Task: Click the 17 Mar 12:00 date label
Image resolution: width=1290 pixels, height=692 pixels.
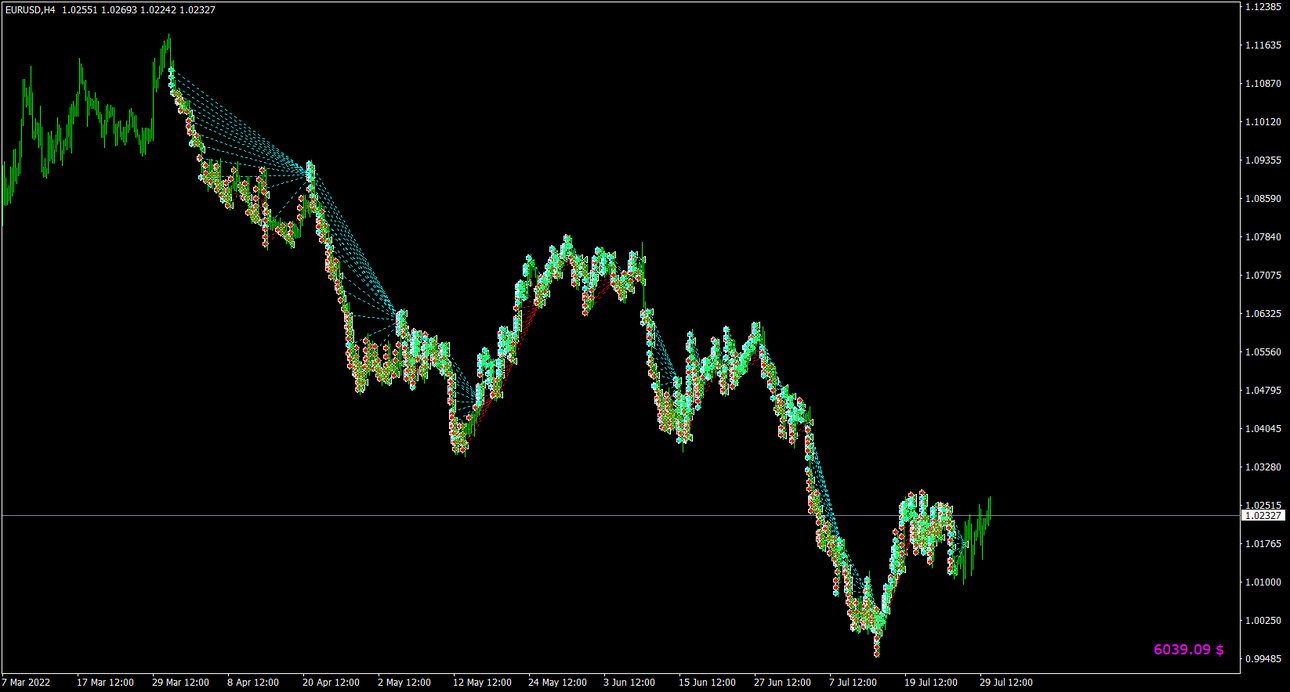Action: 106,683
